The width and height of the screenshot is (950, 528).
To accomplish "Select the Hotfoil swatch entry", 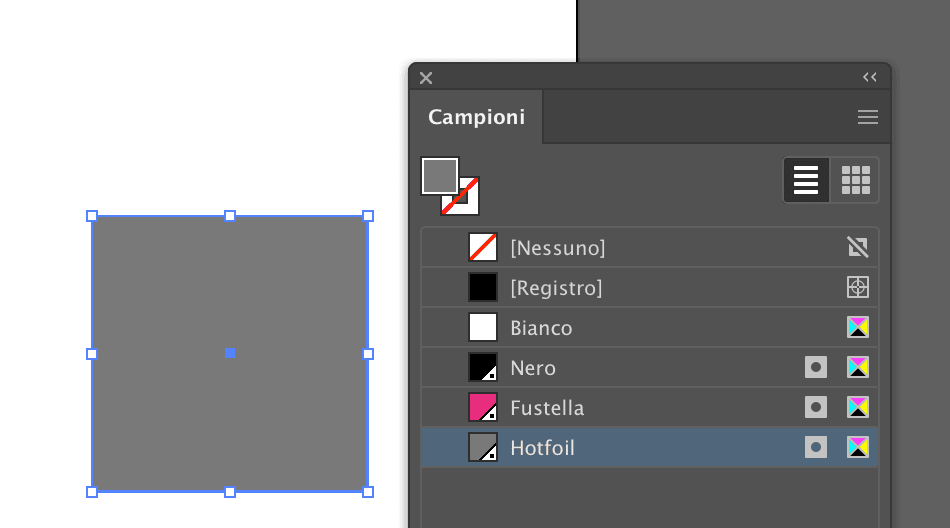I will tap(543, 448).
